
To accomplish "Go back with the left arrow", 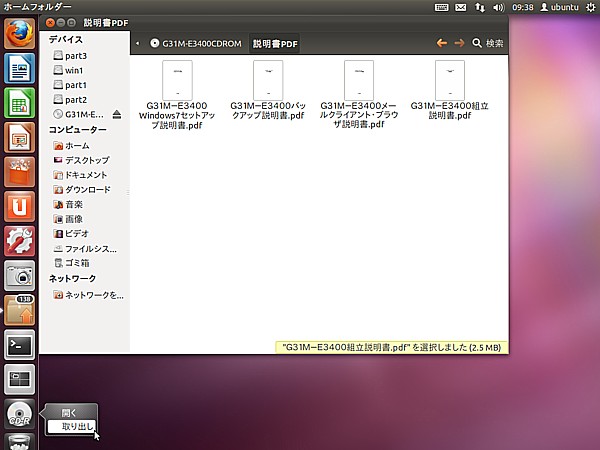I will [442, 43].
